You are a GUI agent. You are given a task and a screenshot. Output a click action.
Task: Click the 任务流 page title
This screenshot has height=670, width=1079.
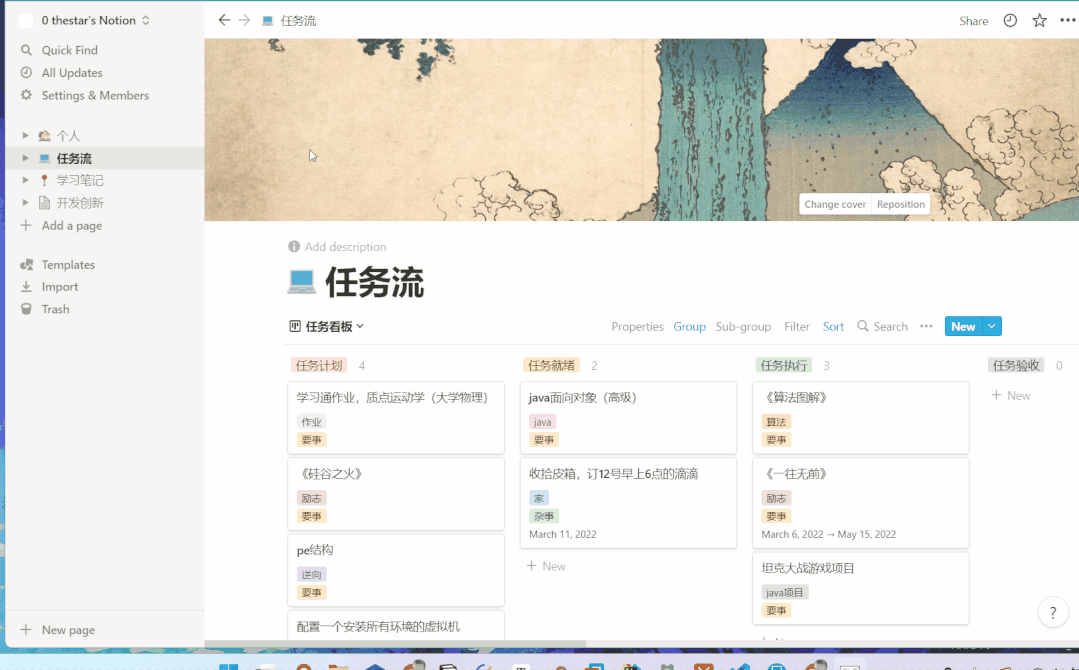point(374,282)
